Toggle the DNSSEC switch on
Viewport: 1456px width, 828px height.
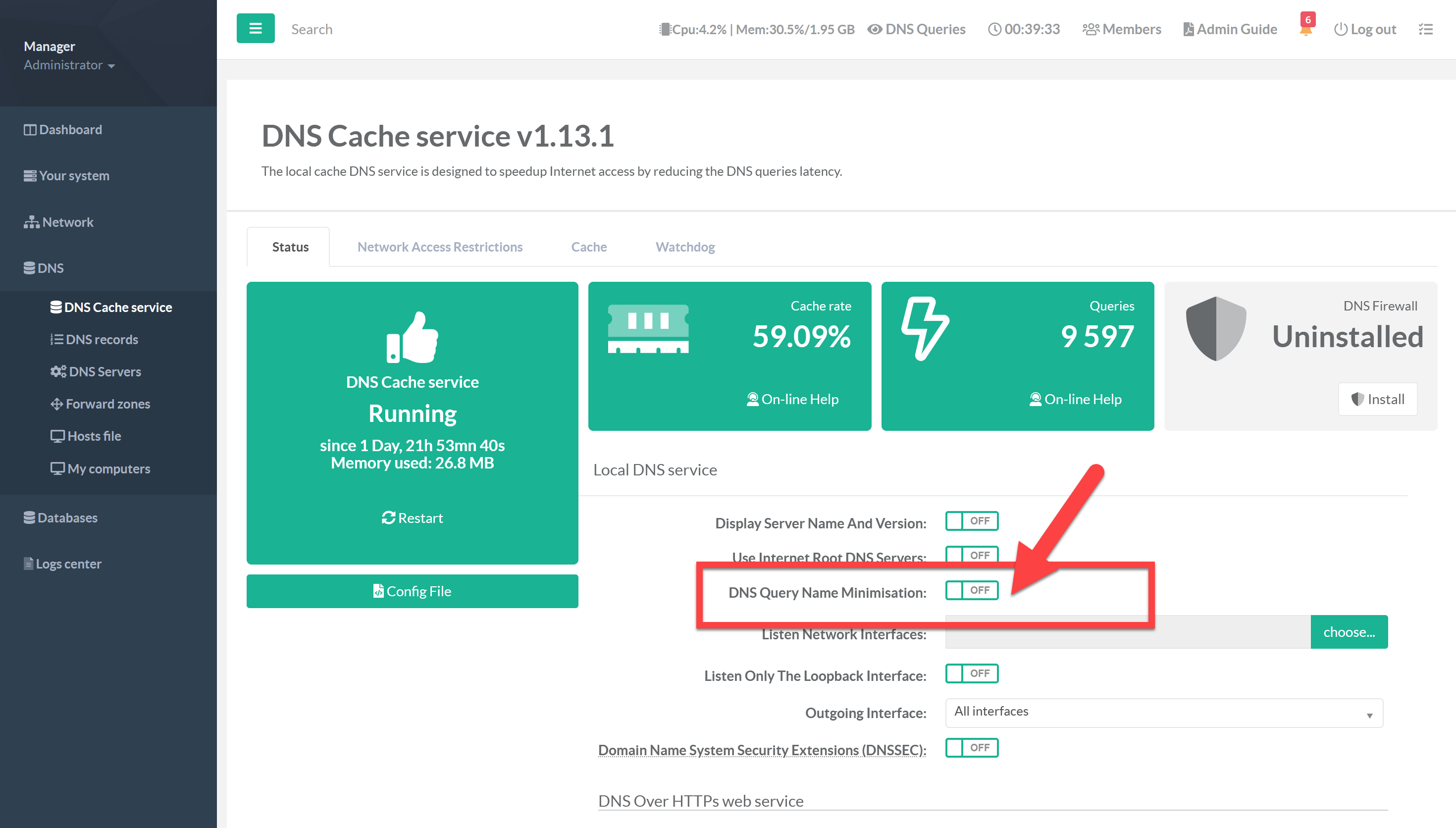tap(971, 747)
